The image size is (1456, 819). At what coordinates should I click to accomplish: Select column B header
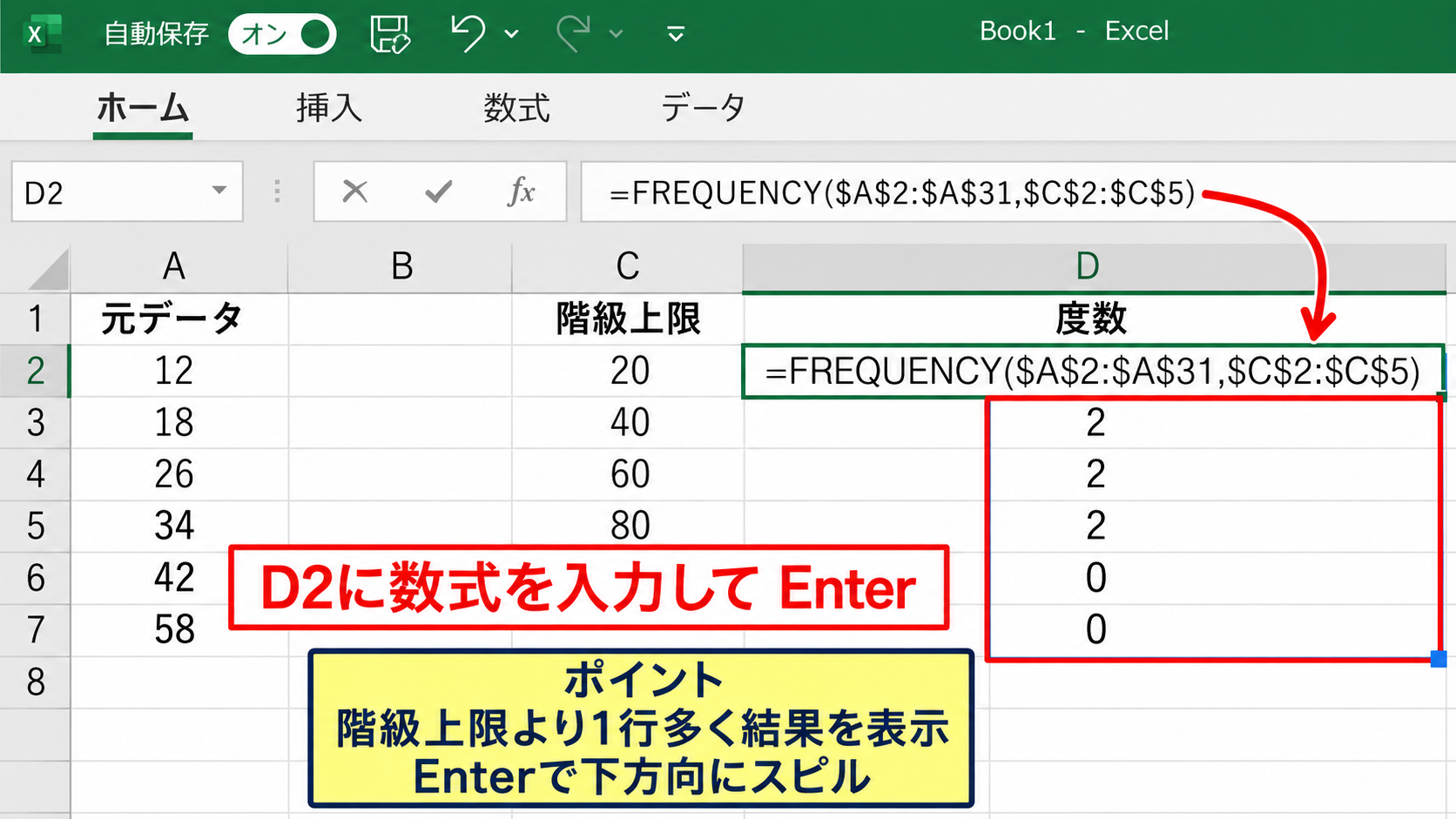[400, 266]
